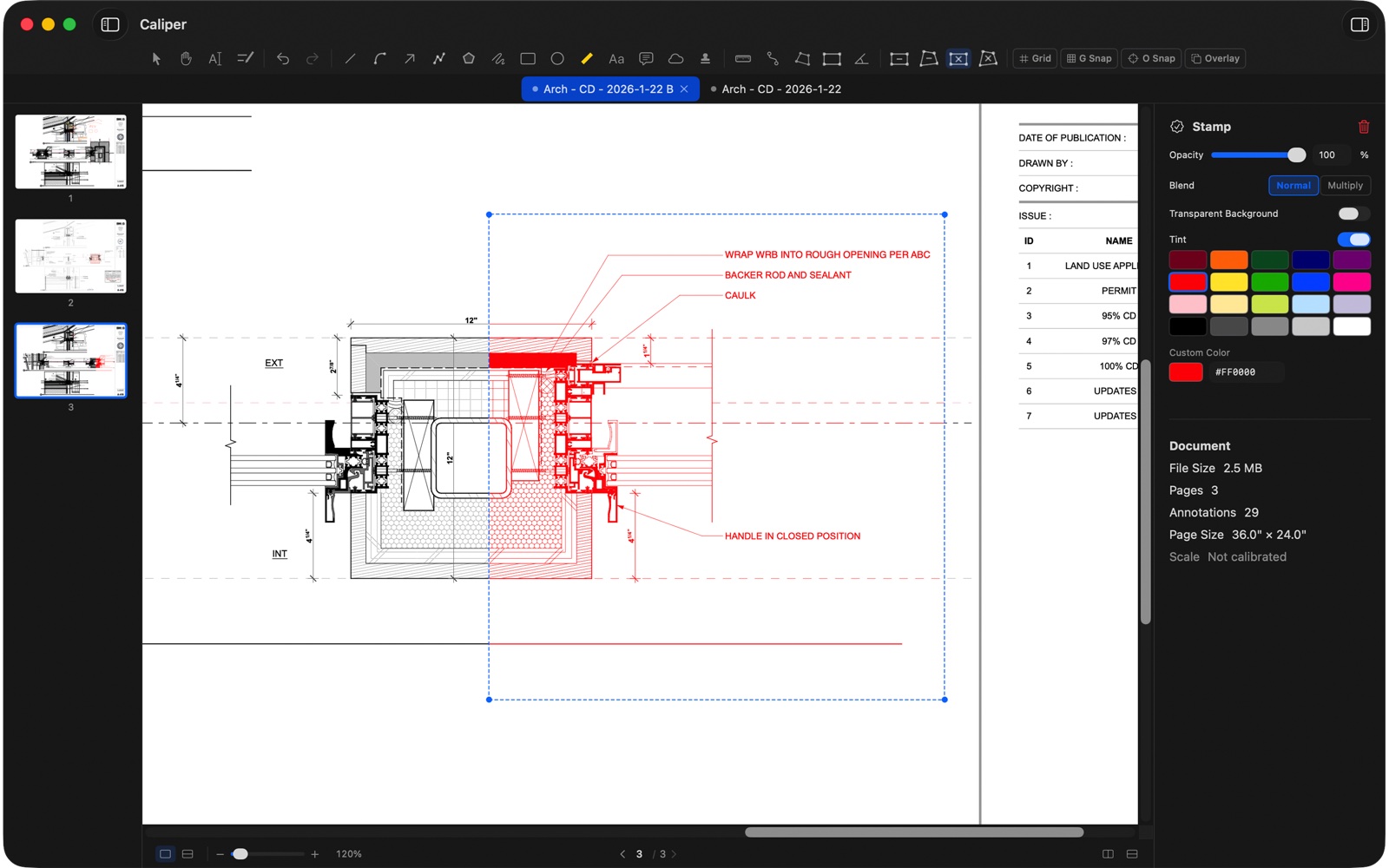Select the markup edit tool
The image size is (1389, 868).
(x=246, y=59)
